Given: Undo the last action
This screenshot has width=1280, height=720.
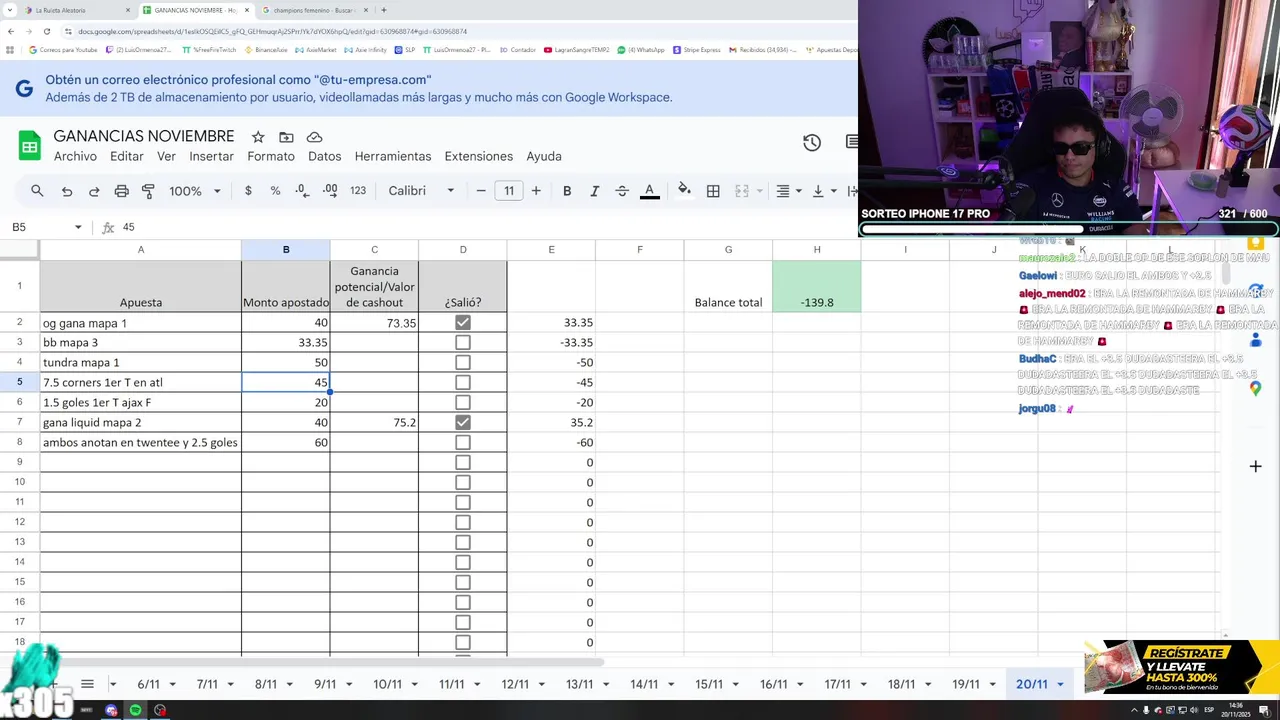Looking at the screenshot, I should tap(67, 191).
